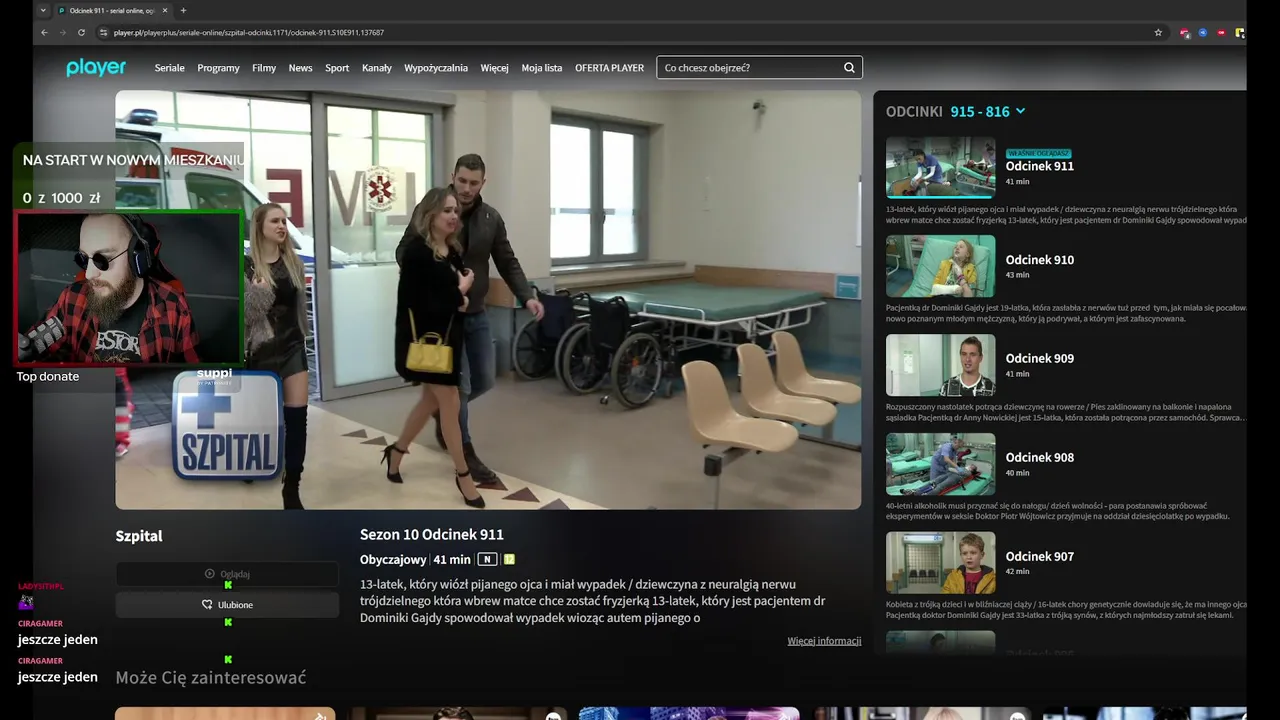
Task: Select the Odcinek 909 thumbnail
Action: click(x=940, y=365)
